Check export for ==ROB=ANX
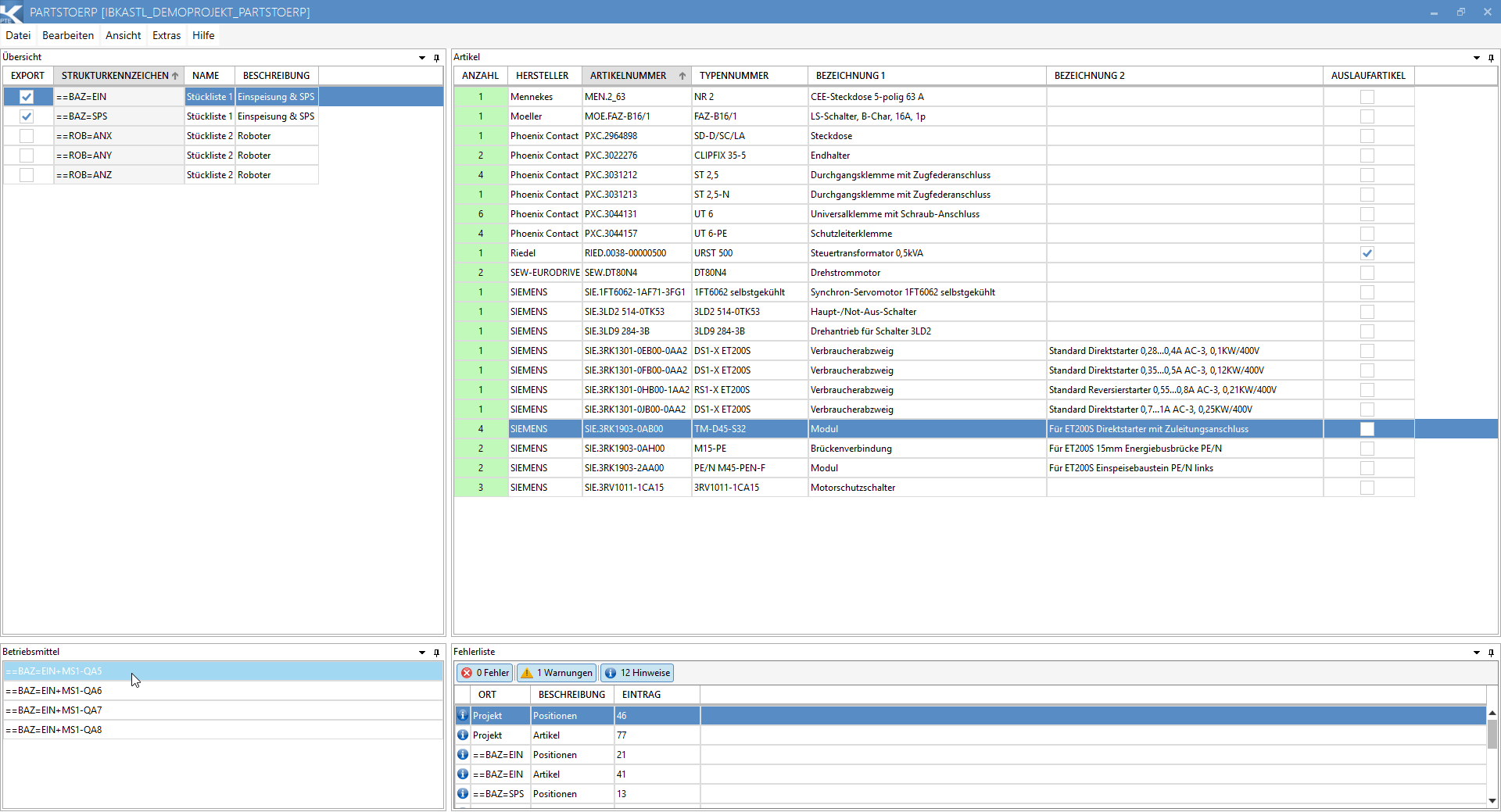Screen dimensions: 1501x812 (27, 136)
